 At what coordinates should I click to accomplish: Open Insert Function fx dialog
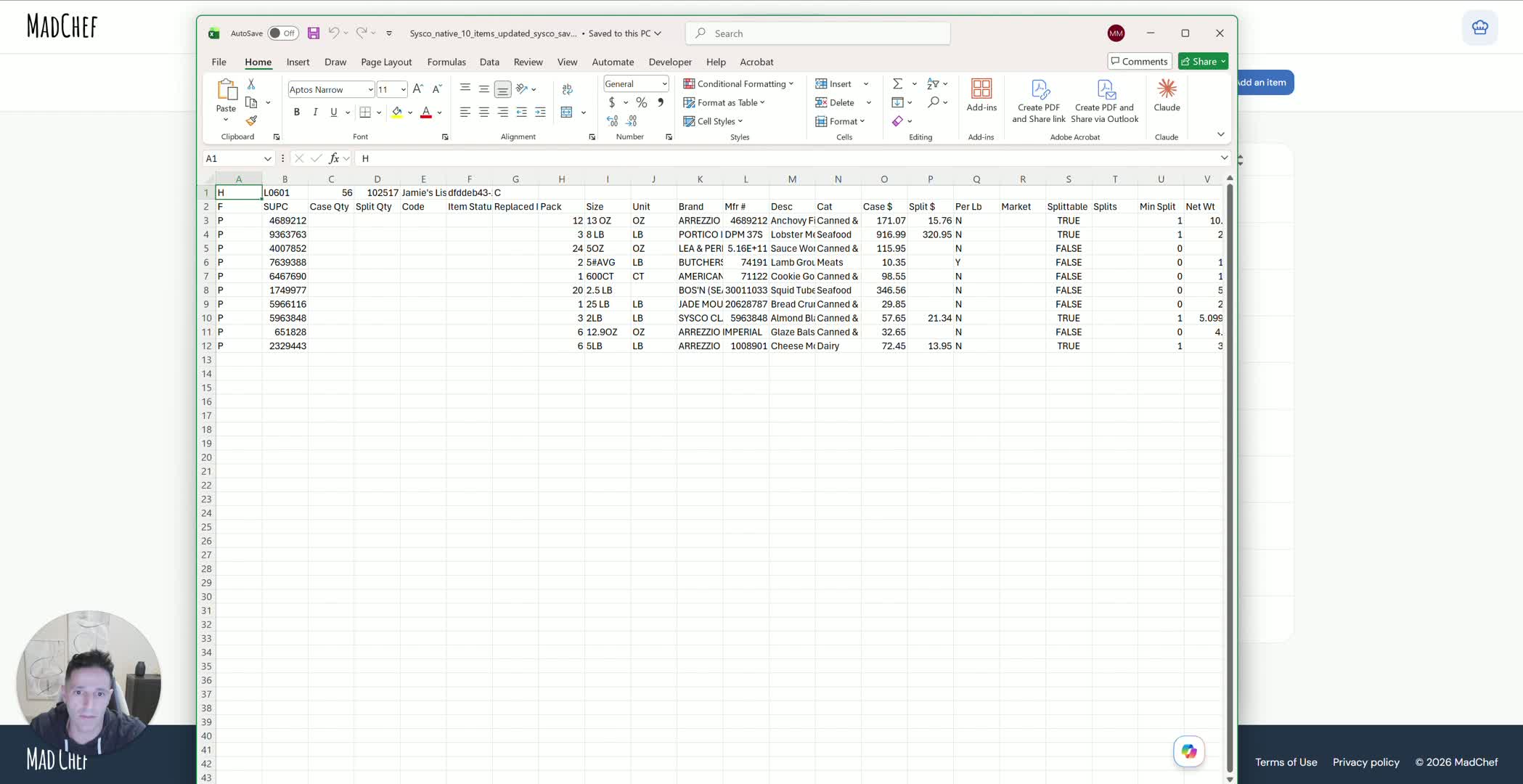(x=334, y=158)
